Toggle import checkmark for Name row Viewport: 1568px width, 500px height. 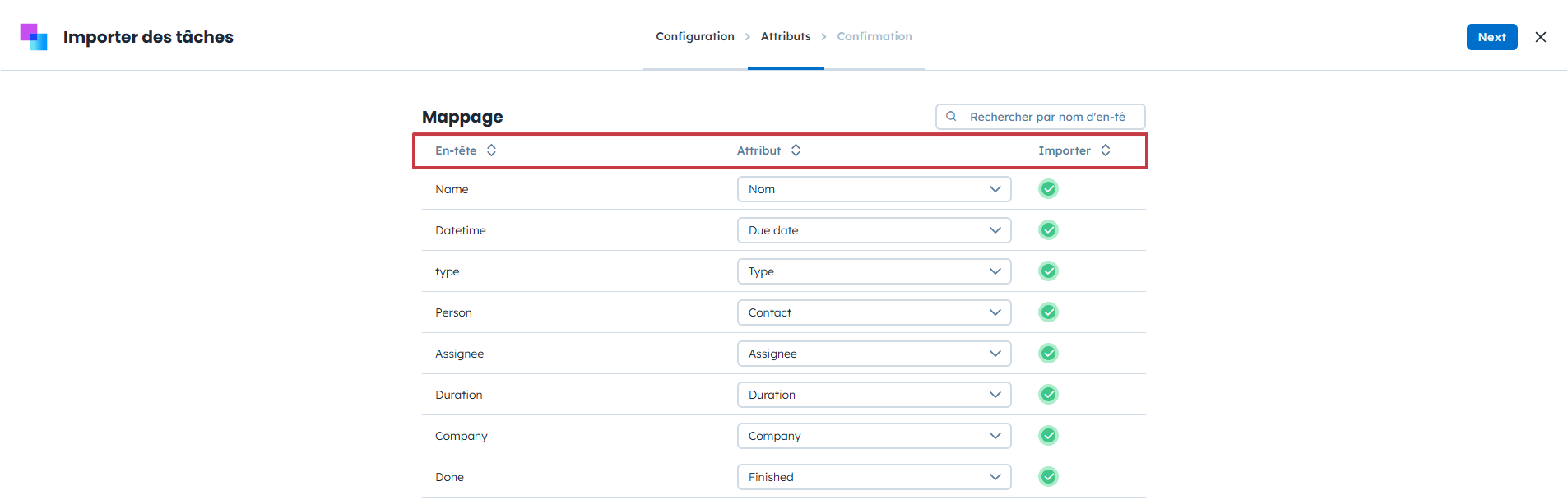[1048, 189]
